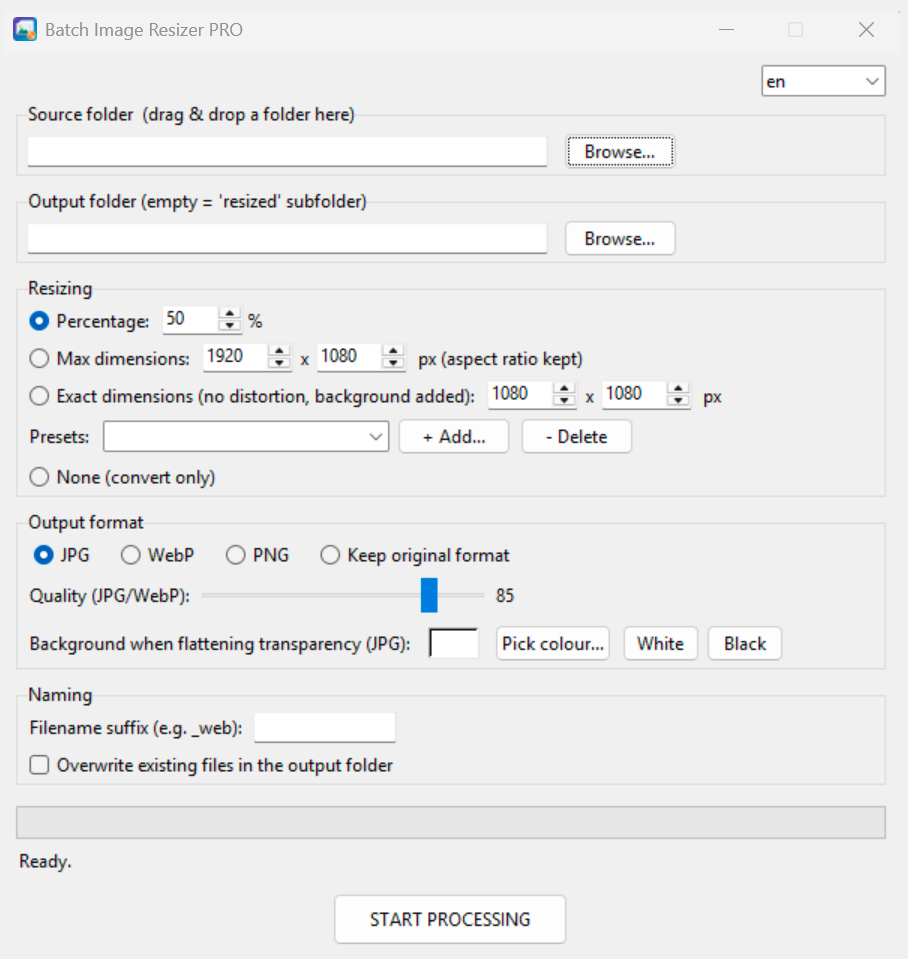
Task: Click the + Add... preset button
Action: coord(454,437)
